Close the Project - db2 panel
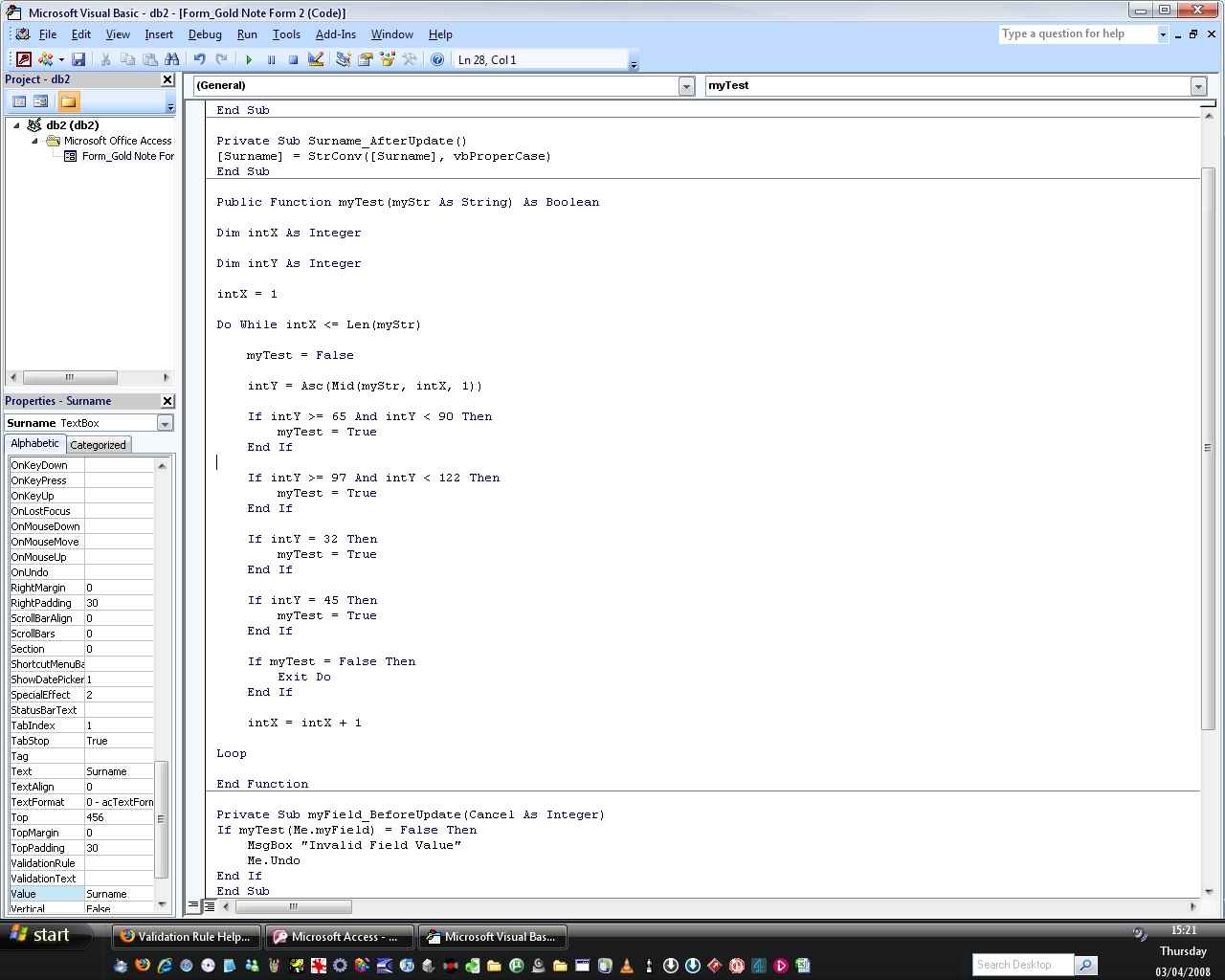Viewport: 1225px width, 980px height. (x=168, y=79)
